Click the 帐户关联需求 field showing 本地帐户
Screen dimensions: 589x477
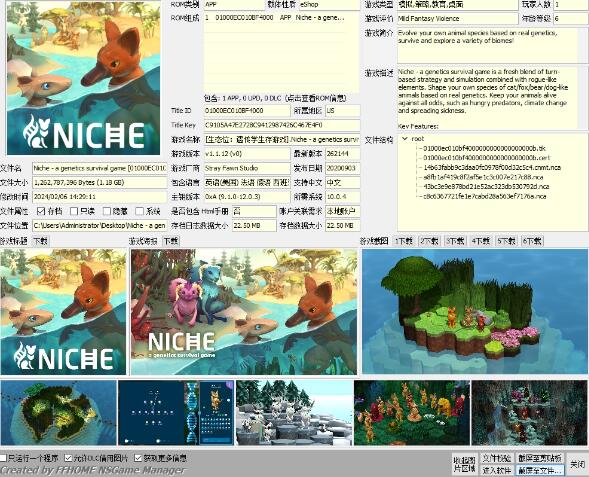click(343, 211)
